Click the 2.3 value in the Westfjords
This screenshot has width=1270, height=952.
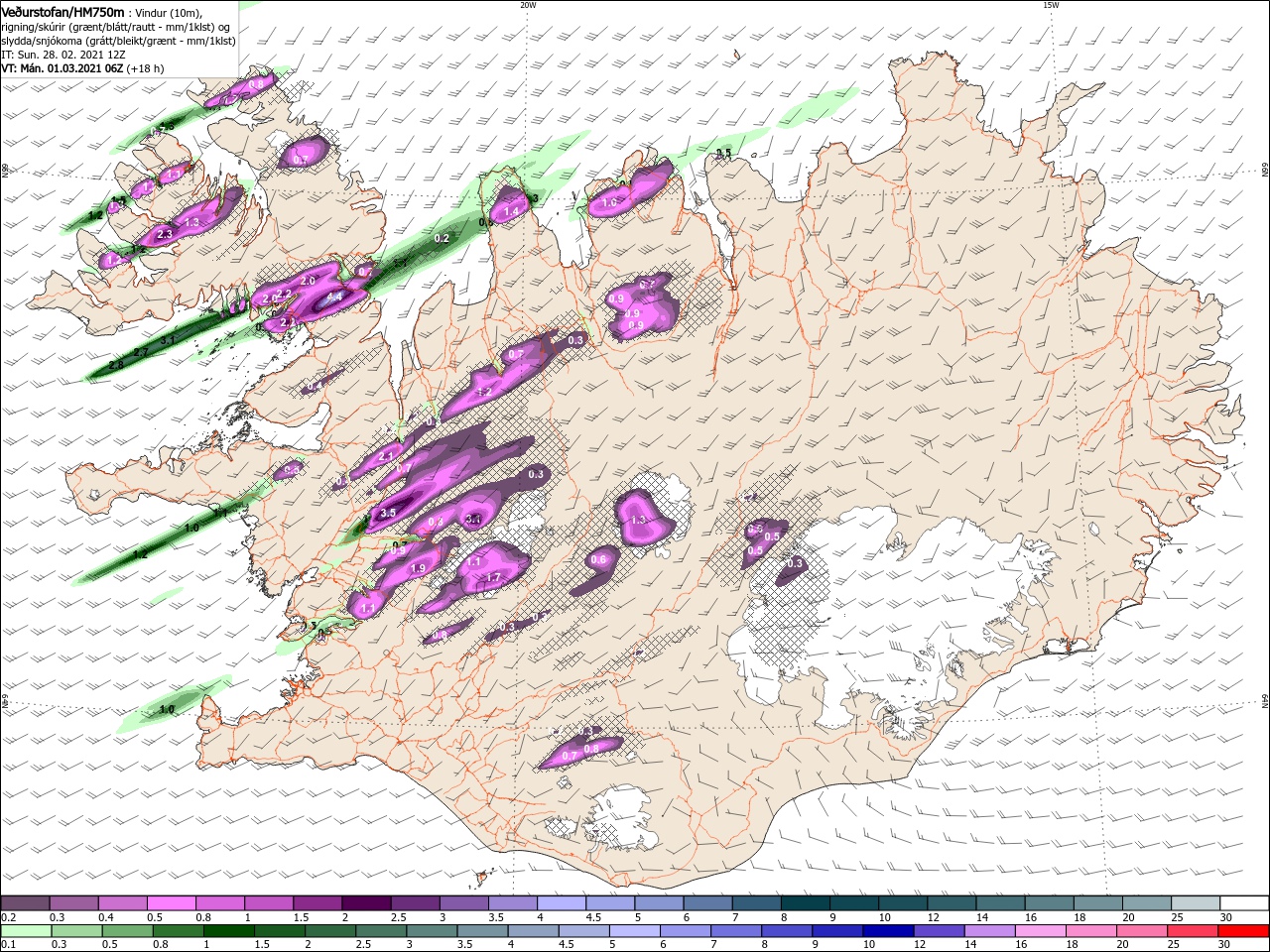pyautogui.click(x=165, y=234)
